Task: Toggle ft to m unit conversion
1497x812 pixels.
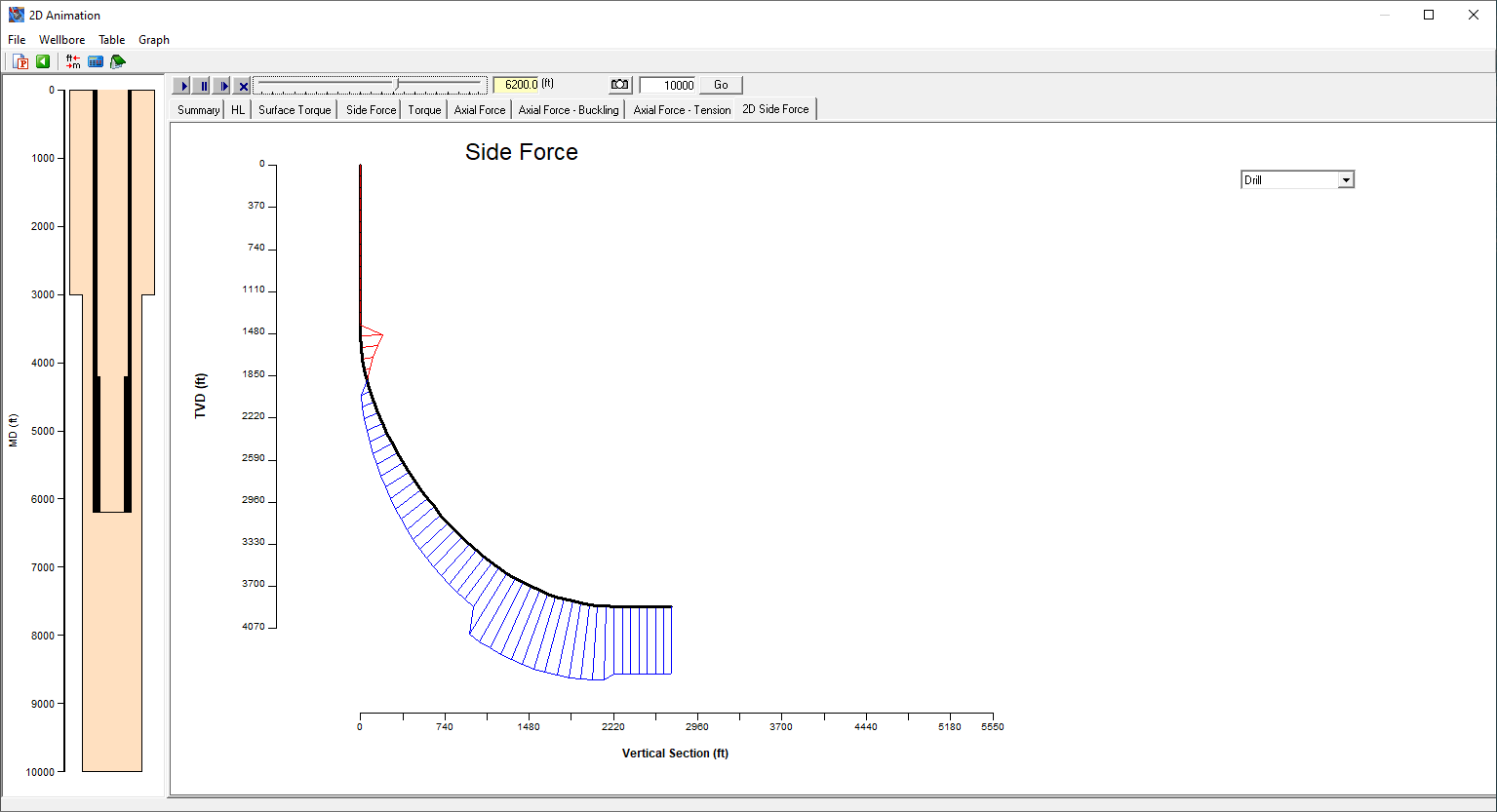Action: [73, 61]
